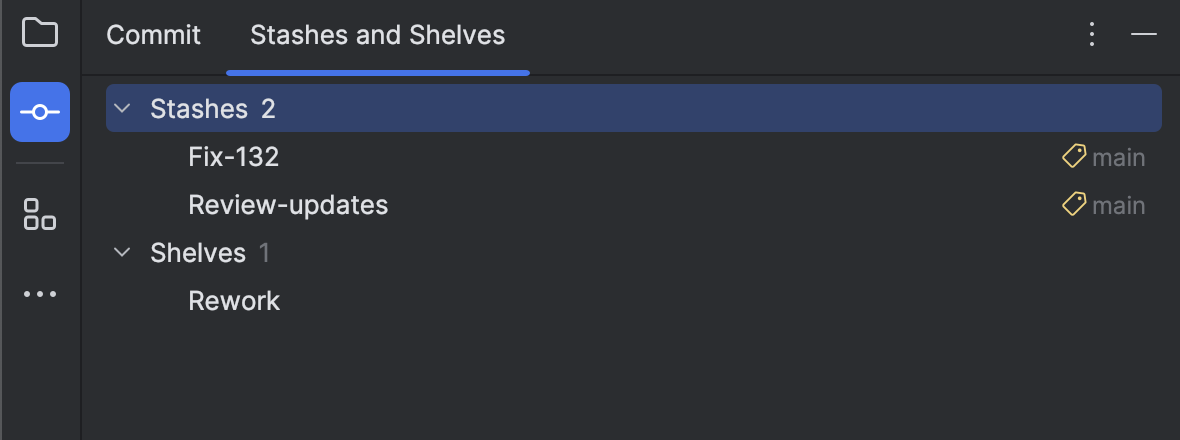Click the Stashes count number 2
Screen dimensions: 1180x440
(x=268, y=109)
